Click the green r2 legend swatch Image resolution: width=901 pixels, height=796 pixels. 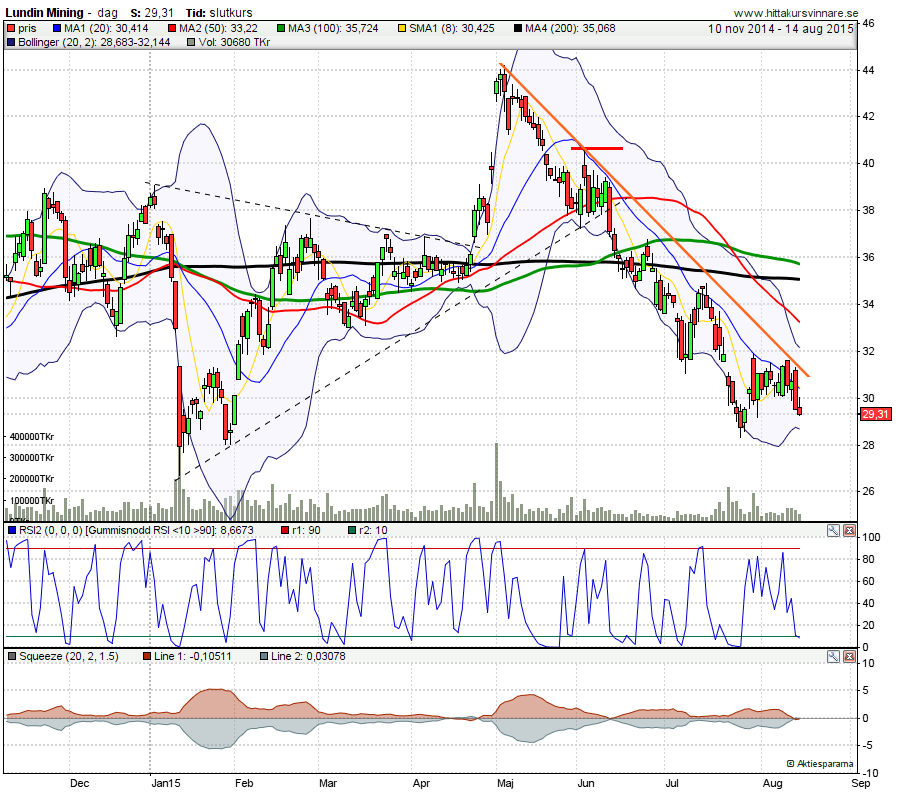[352, 530]
